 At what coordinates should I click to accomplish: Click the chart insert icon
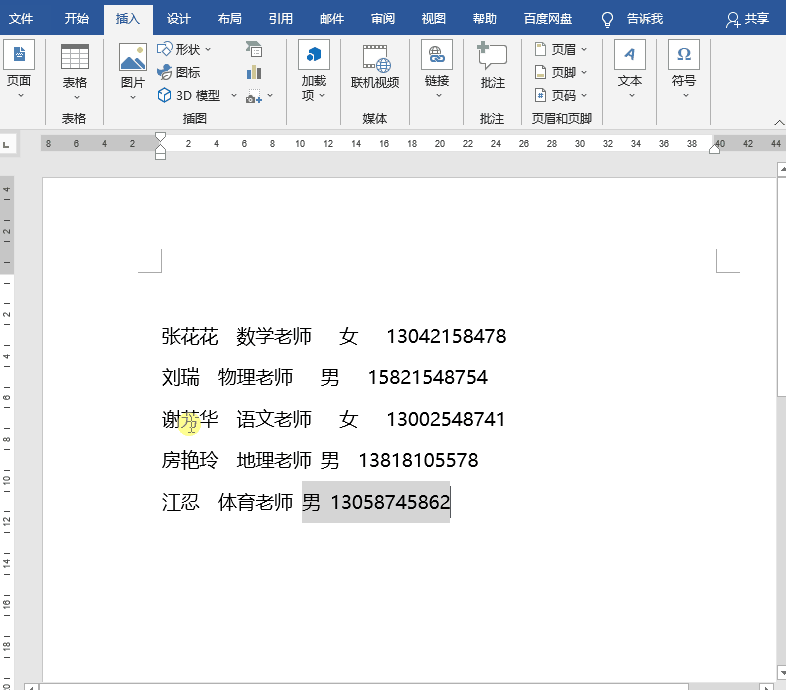pyautogui.click(x=254, y=72)
